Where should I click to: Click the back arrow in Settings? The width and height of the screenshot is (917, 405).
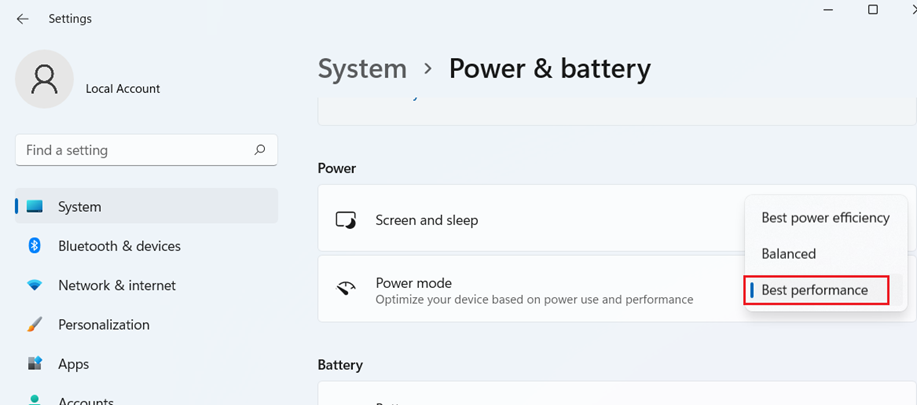pos(22,18)
